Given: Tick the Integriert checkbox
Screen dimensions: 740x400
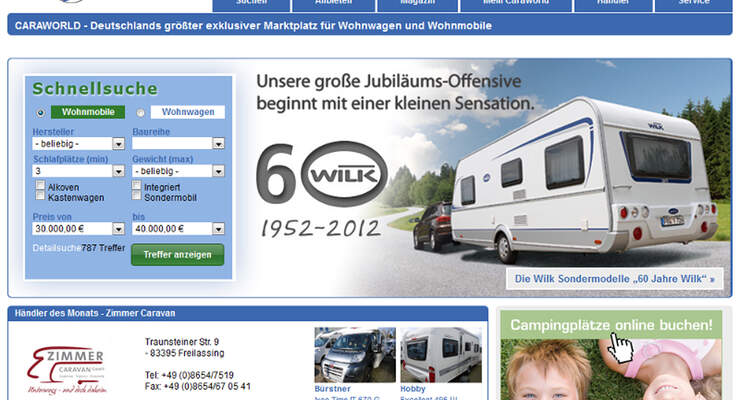Looking at the screenshot, I should tap(136, 185).
